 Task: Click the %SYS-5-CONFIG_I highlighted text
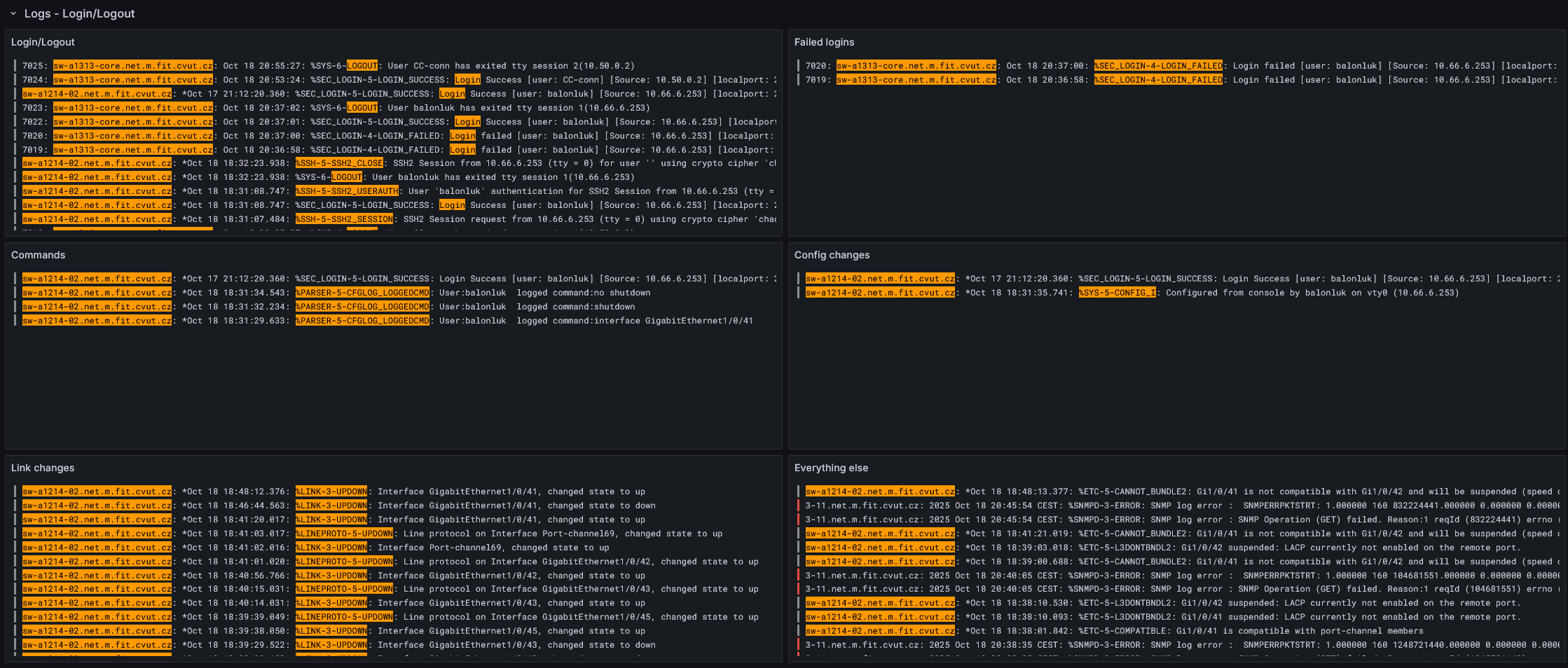coord(1117,293)
